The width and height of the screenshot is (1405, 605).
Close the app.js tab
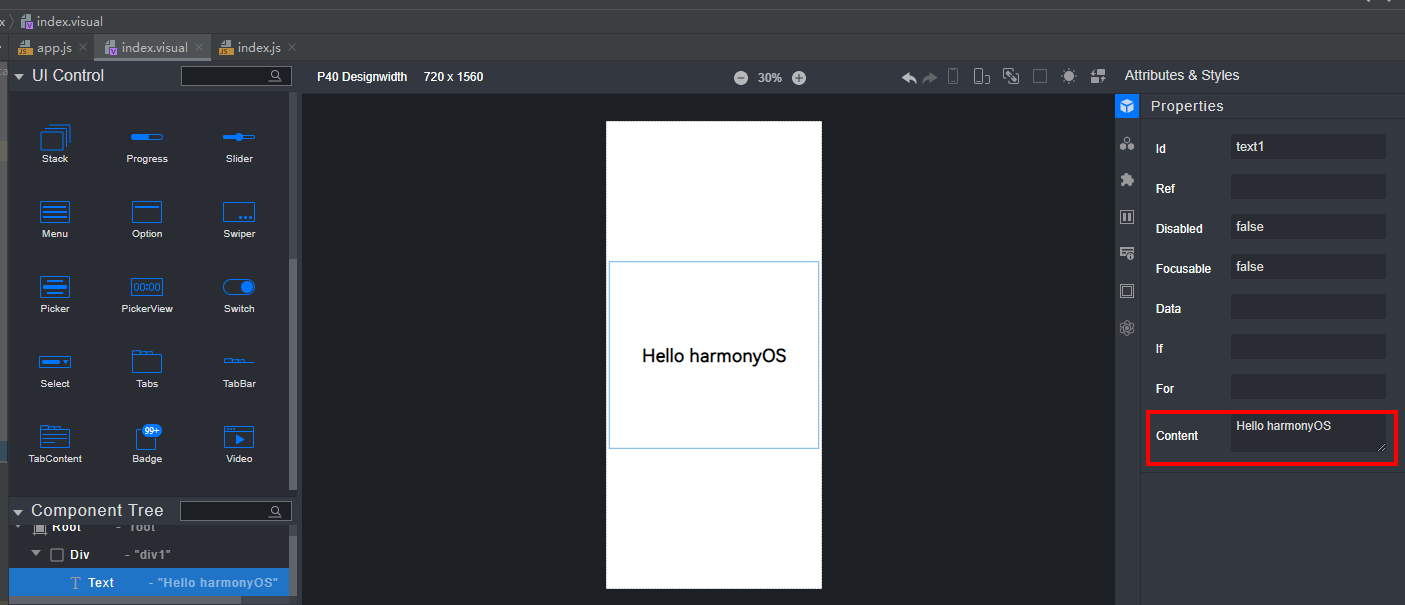click(x=83, y=47)
